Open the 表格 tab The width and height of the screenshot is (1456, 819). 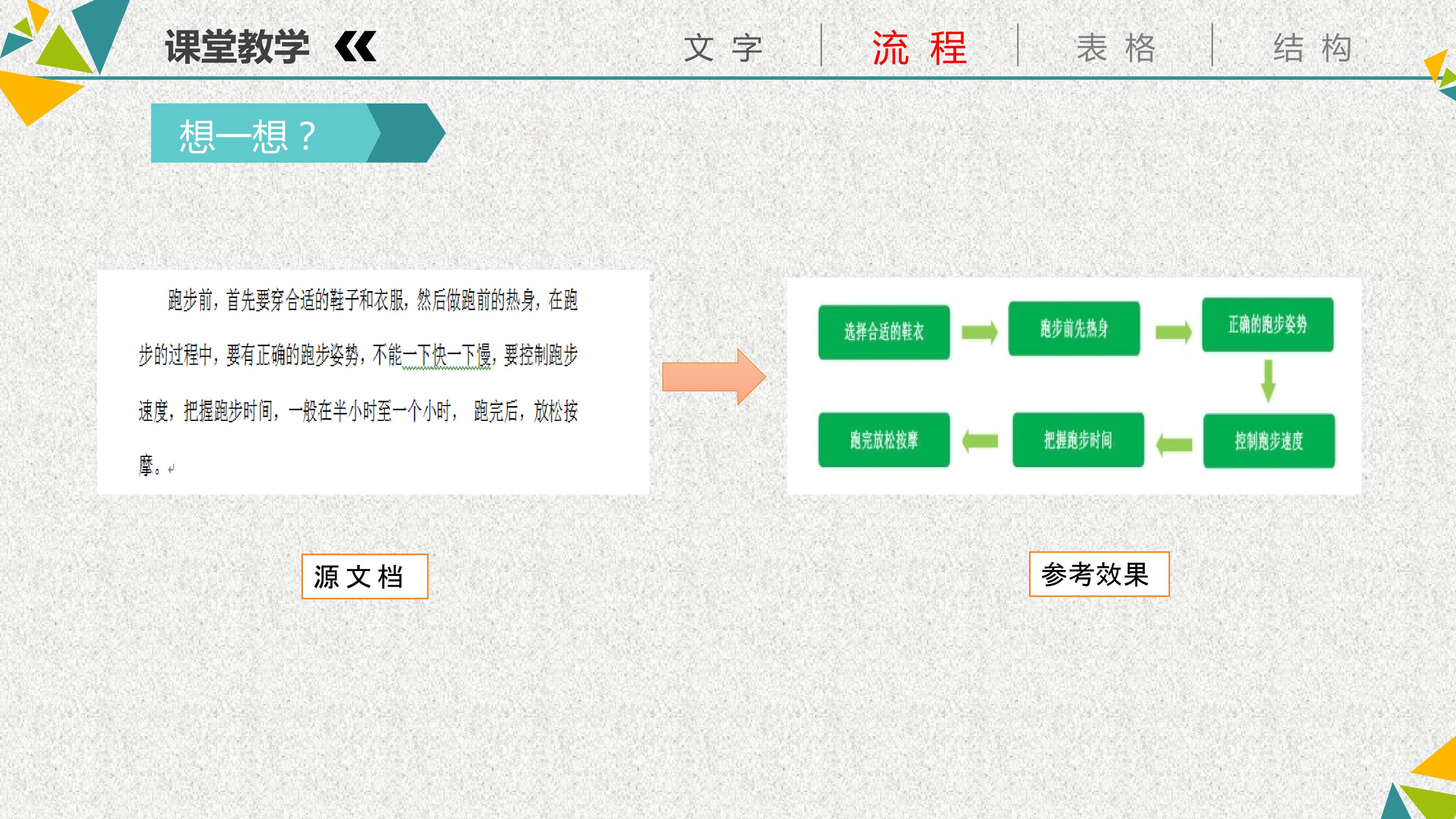pyautogui.click(x=1116, y=48)
